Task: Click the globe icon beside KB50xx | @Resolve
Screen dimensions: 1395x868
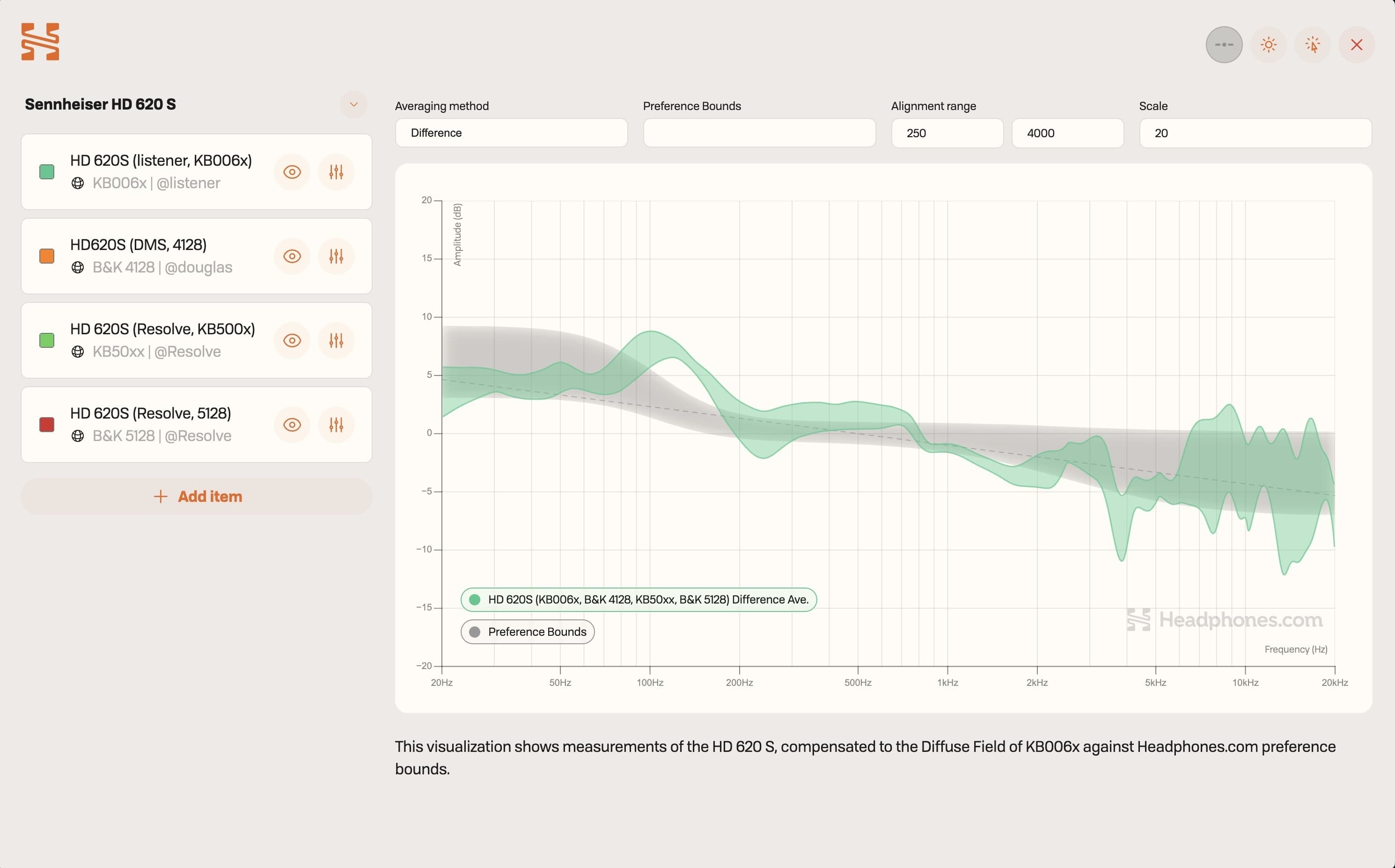Action: 77,352
